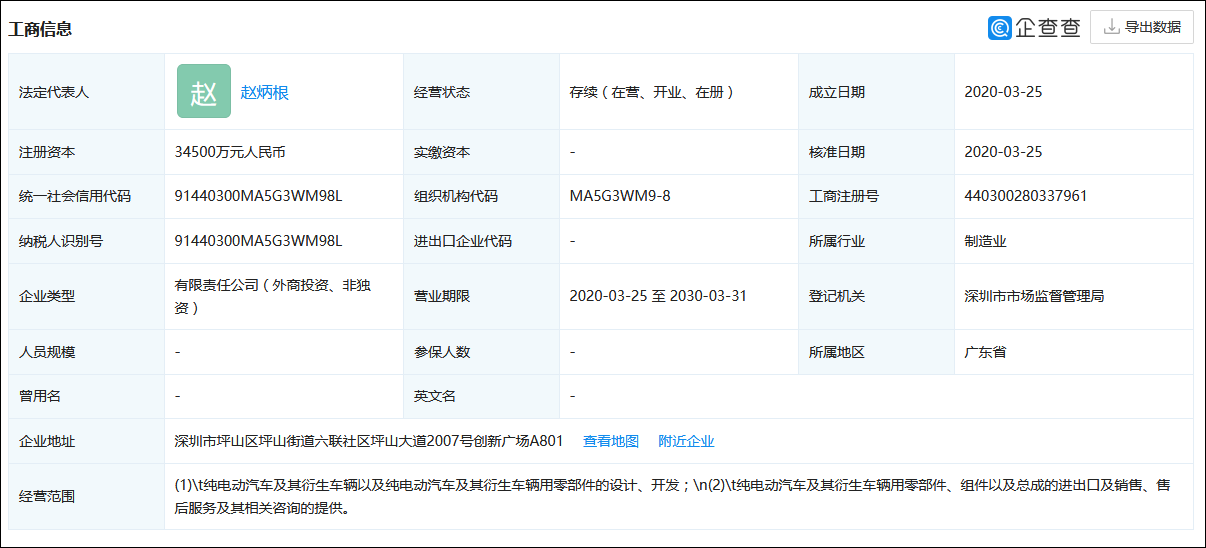Open the 查看地图 map link
1206x548 pixels.
pos(611,441)
